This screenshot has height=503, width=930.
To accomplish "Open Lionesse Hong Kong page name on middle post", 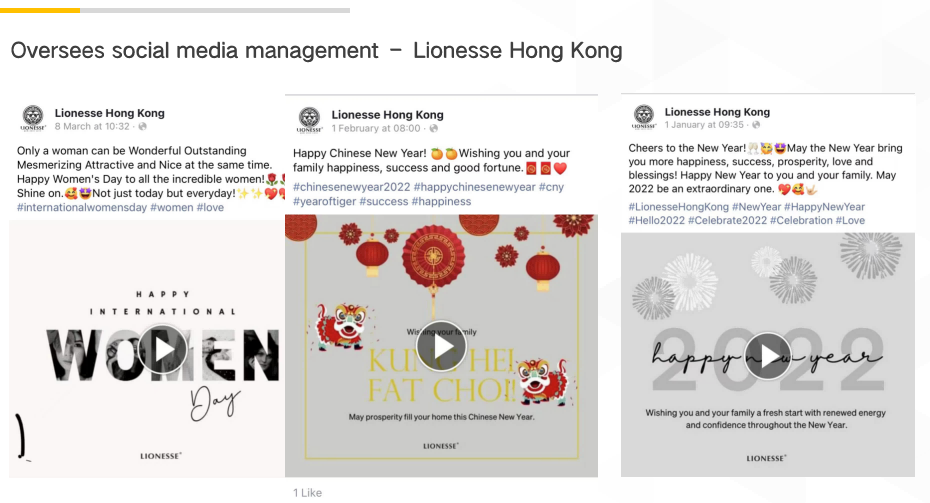I will pos(387,115).
